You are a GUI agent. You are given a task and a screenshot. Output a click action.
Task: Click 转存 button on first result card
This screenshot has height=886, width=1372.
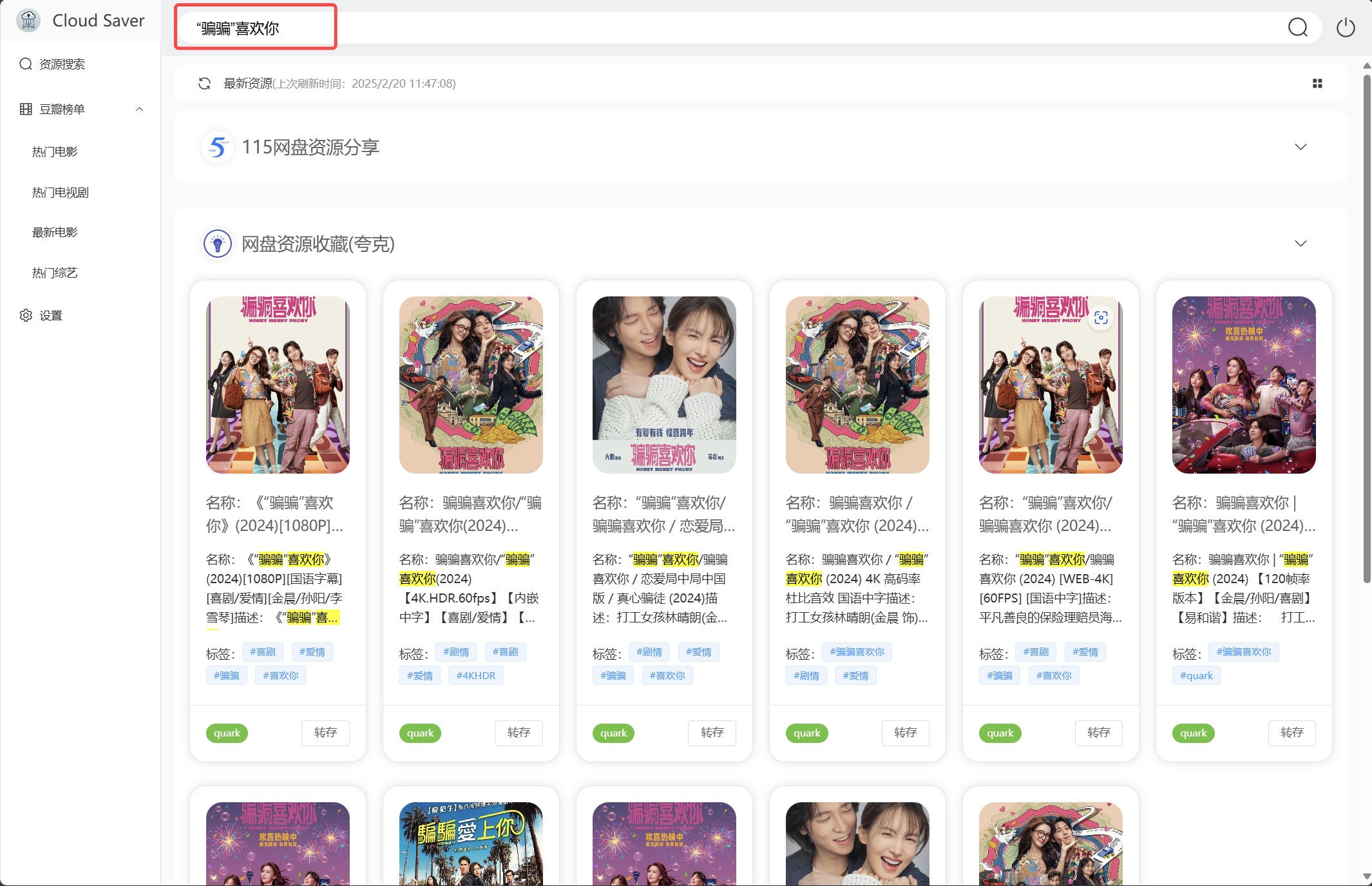click(325, 733)
